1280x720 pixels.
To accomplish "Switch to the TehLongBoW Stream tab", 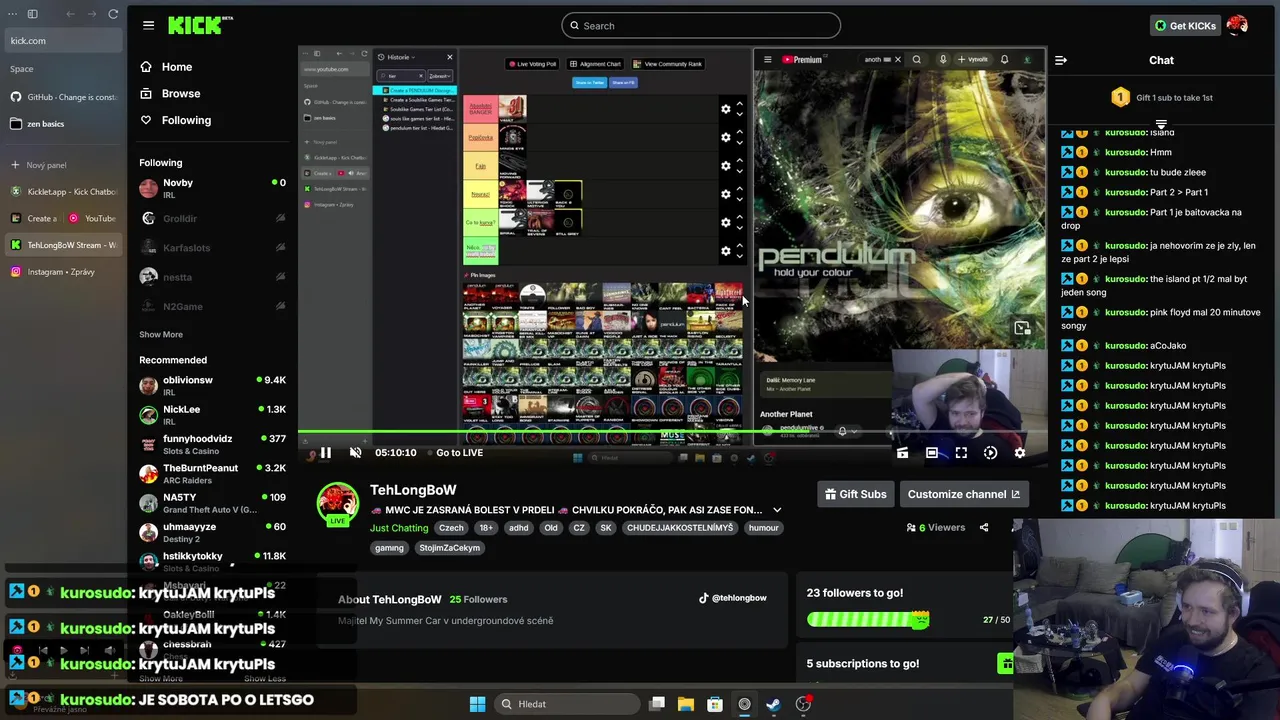I will pos(63,245).
